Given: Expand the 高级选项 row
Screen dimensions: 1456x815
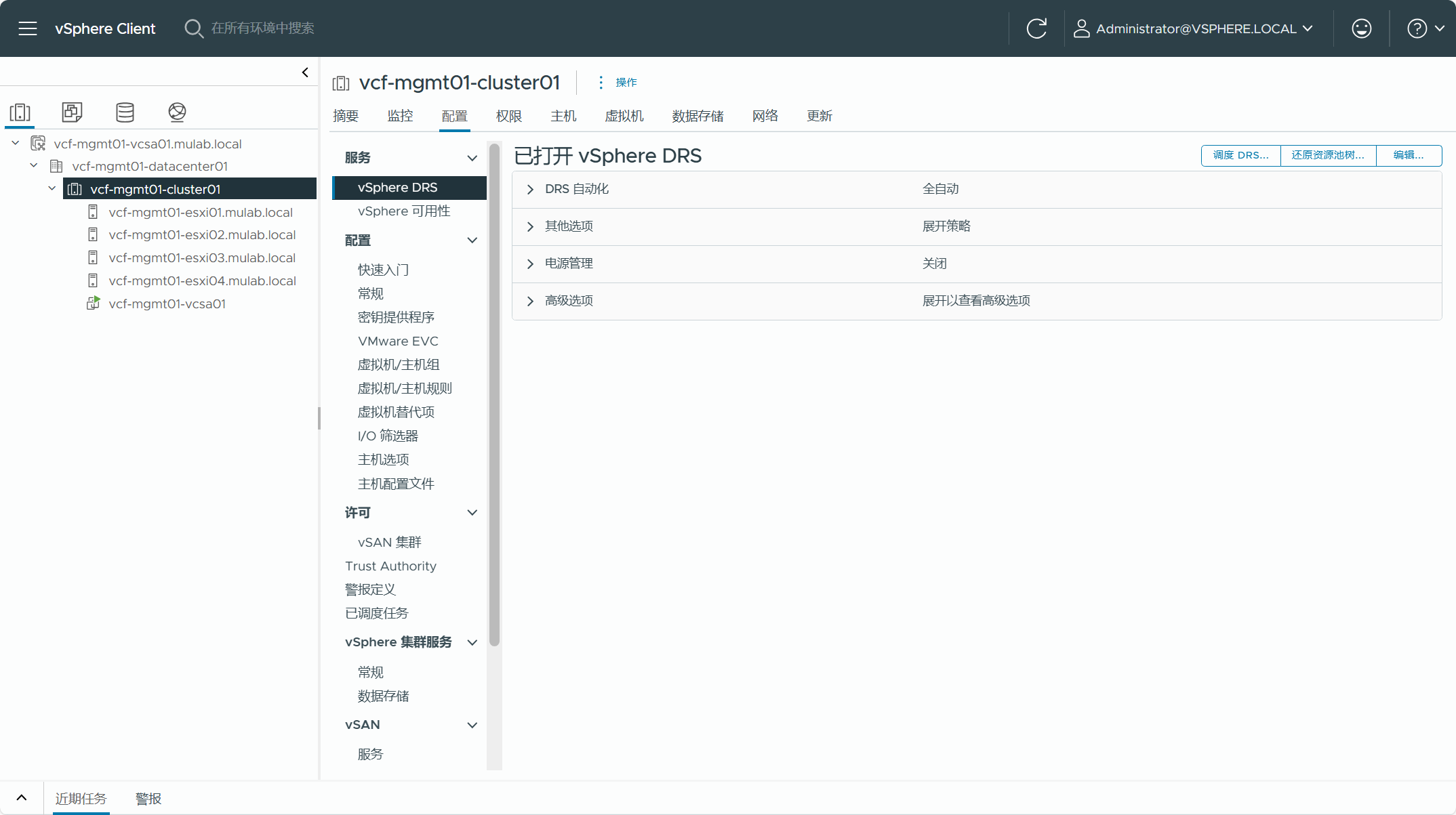Looking at the screenshot, I should (531, 301).
